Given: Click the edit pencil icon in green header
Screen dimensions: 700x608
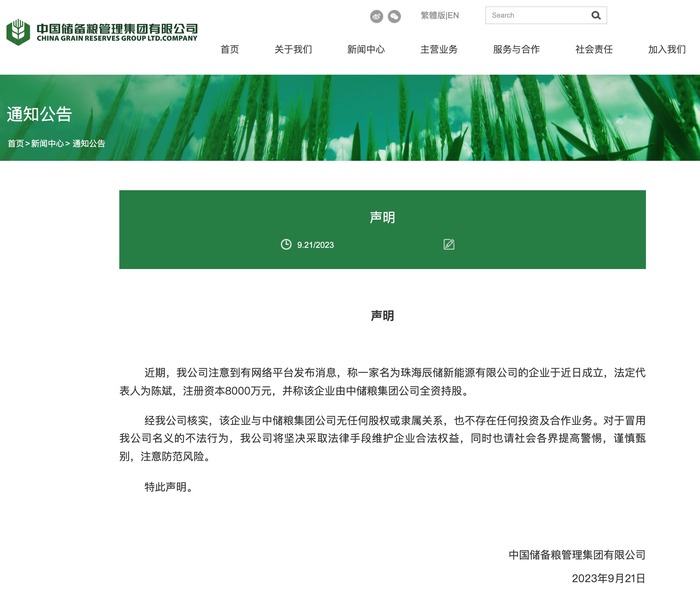Looking at the screenshot, I should click(x=449, y=244).
